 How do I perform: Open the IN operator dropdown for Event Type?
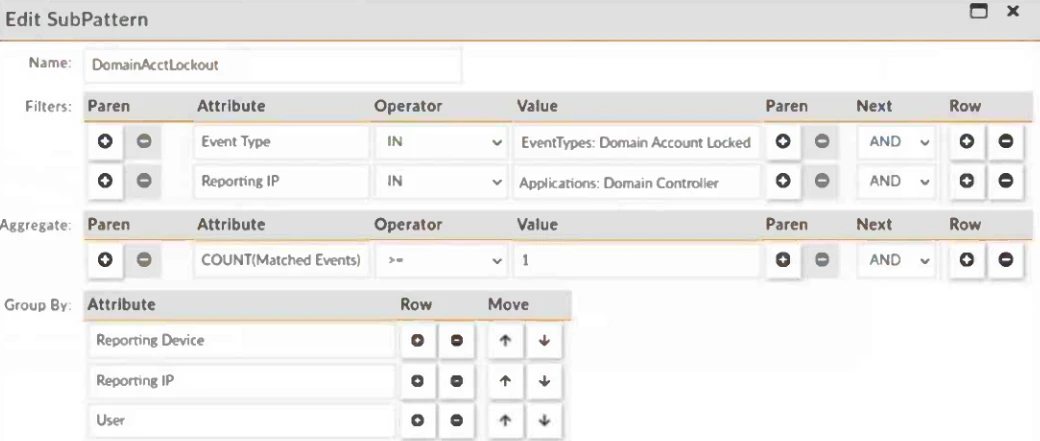pos(440,142)
